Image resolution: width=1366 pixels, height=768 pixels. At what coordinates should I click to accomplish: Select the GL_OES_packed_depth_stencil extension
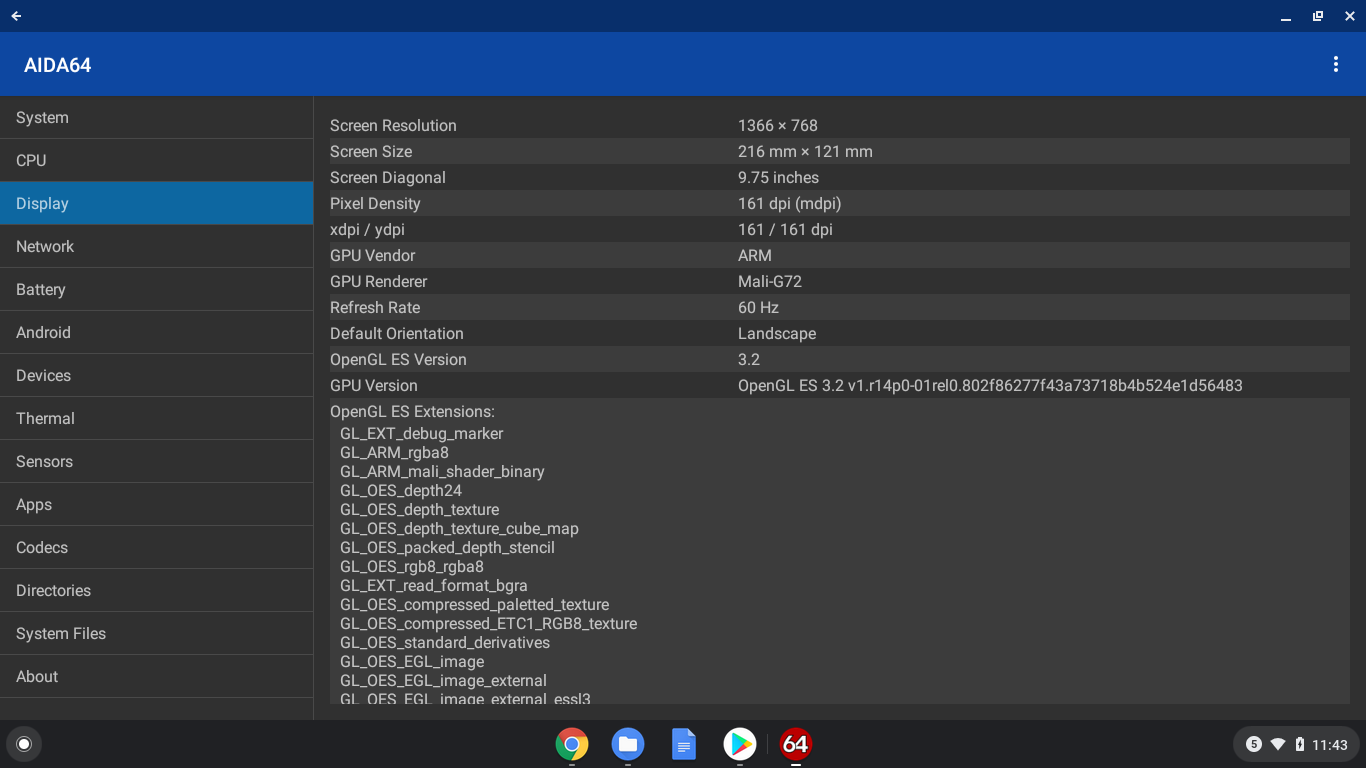447,547
